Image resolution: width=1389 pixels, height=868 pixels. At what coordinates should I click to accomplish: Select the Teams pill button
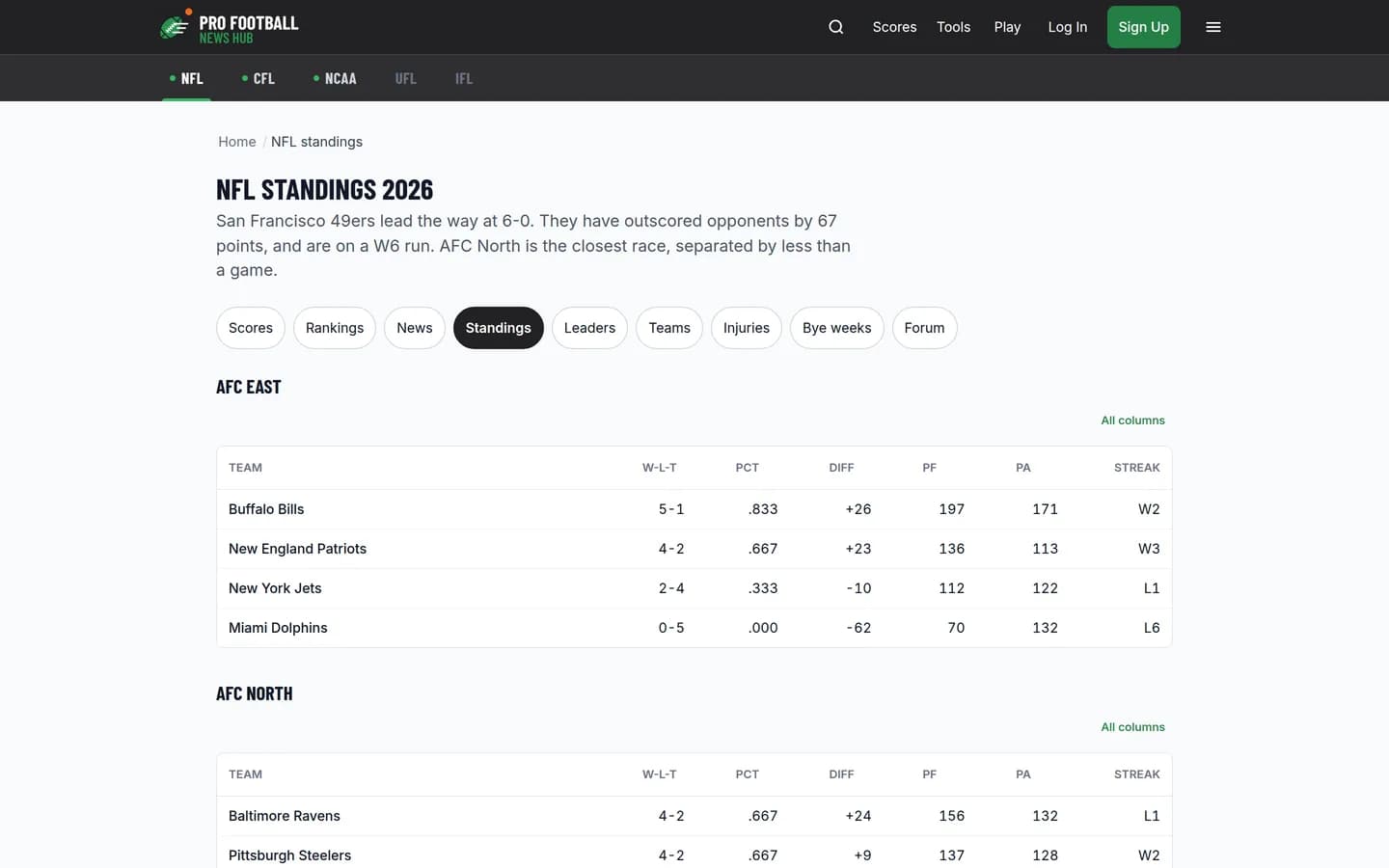pos(669,328)
